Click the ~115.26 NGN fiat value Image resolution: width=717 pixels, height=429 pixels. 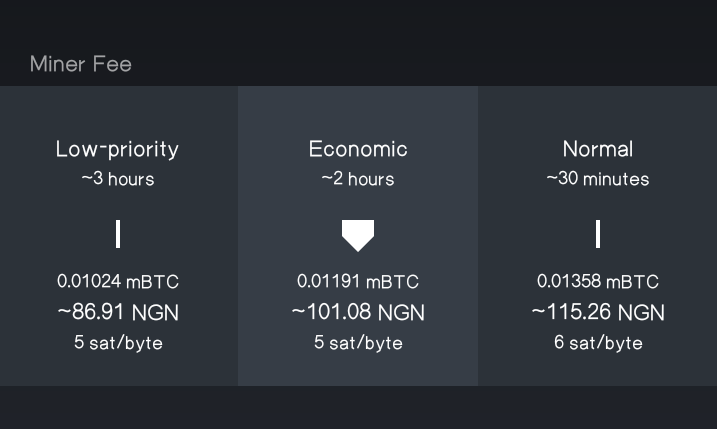[598, 312]
